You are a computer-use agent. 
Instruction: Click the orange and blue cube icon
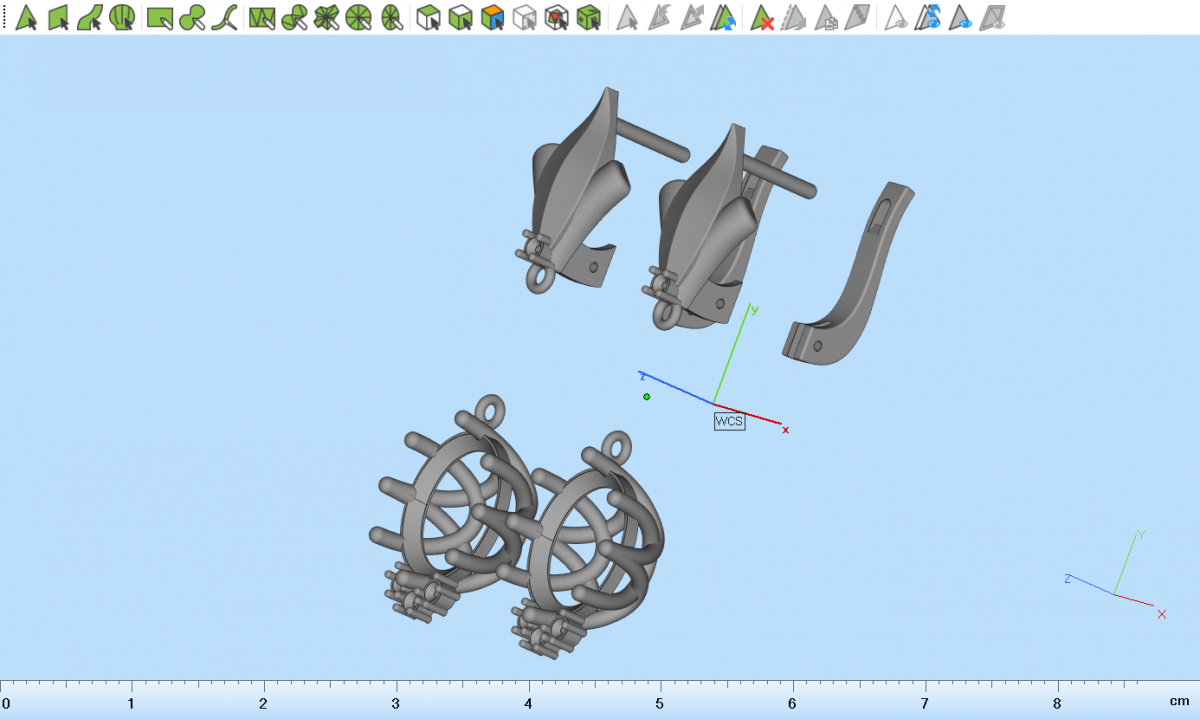point(491,17)
